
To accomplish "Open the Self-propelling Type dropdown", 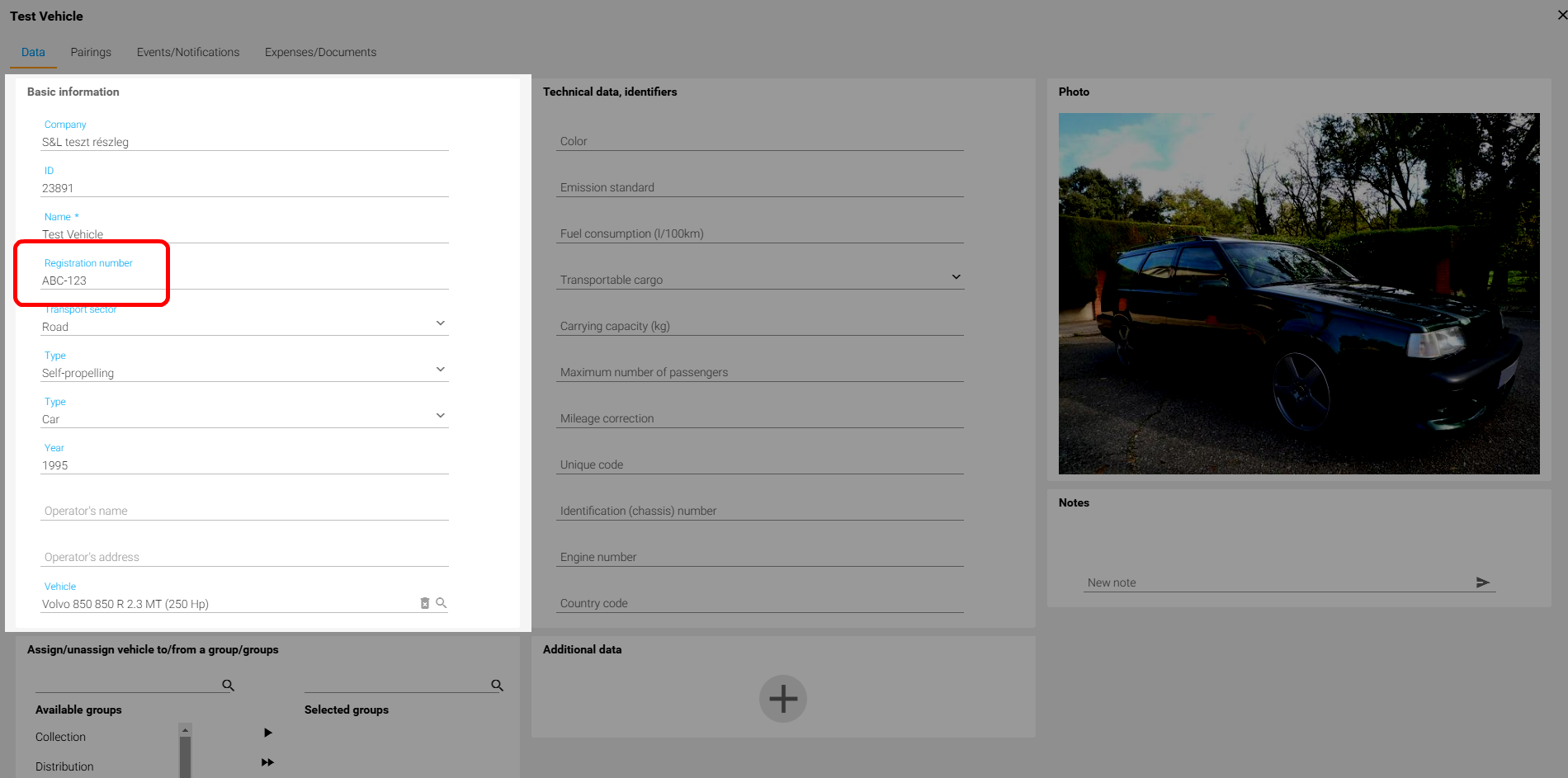I will point(440,370).
